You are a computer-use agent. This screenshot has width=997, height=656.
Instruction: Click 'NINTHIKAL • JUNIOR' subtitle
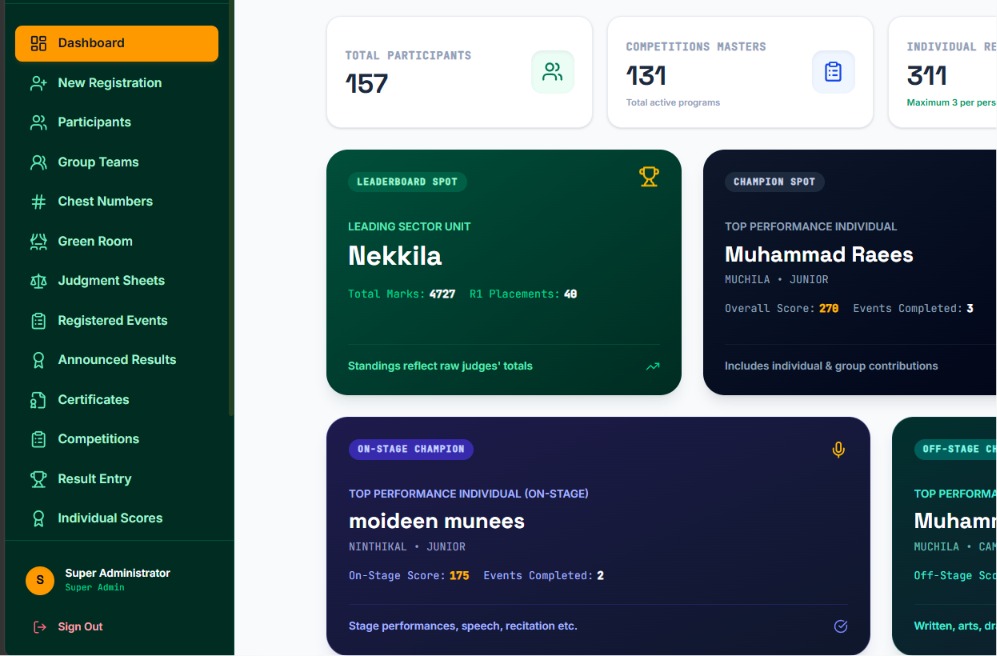(x=407, y=547)
